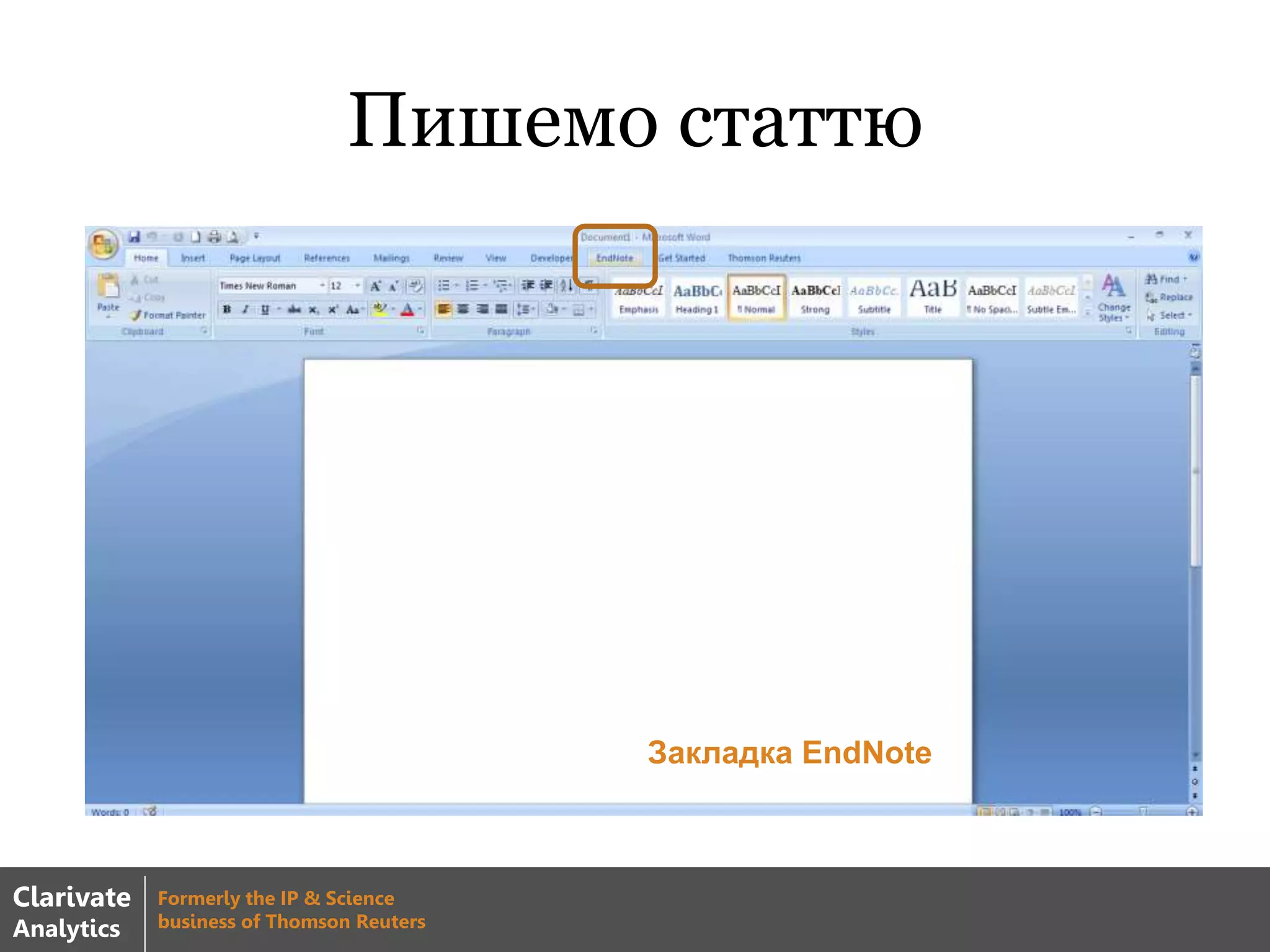Open Word Help question mark icon
This screenshot has height=952, width=1270.
pos(1193,257)
